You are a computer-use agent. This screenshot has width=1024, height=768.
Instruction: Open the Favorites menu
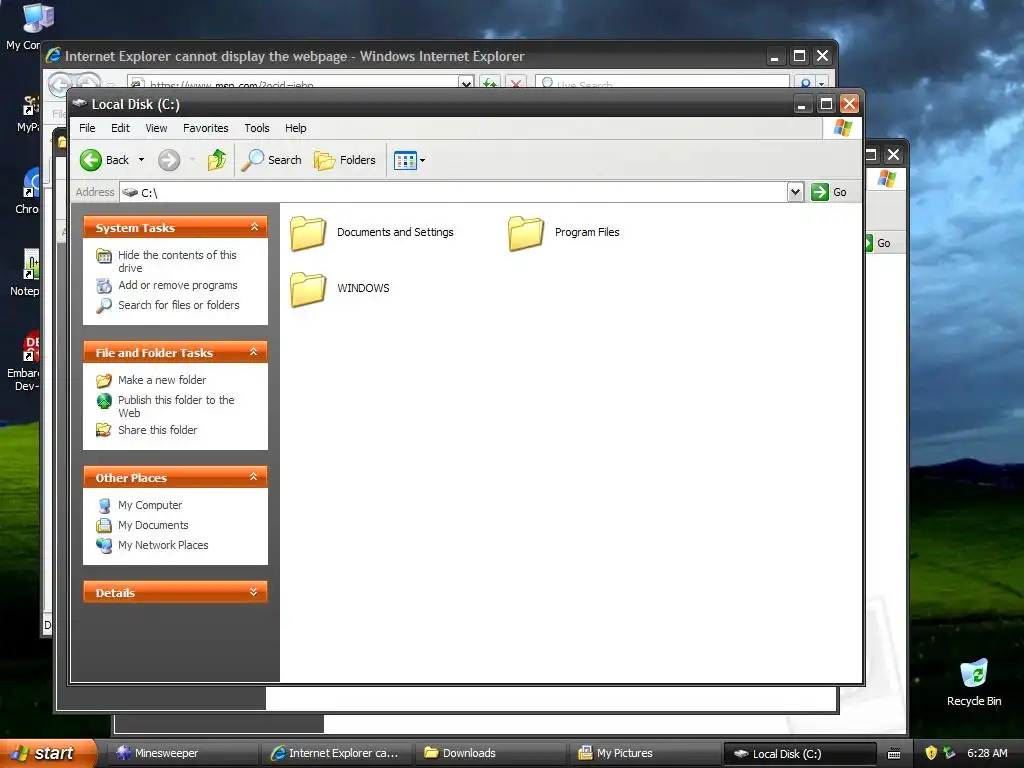point(206,128)
